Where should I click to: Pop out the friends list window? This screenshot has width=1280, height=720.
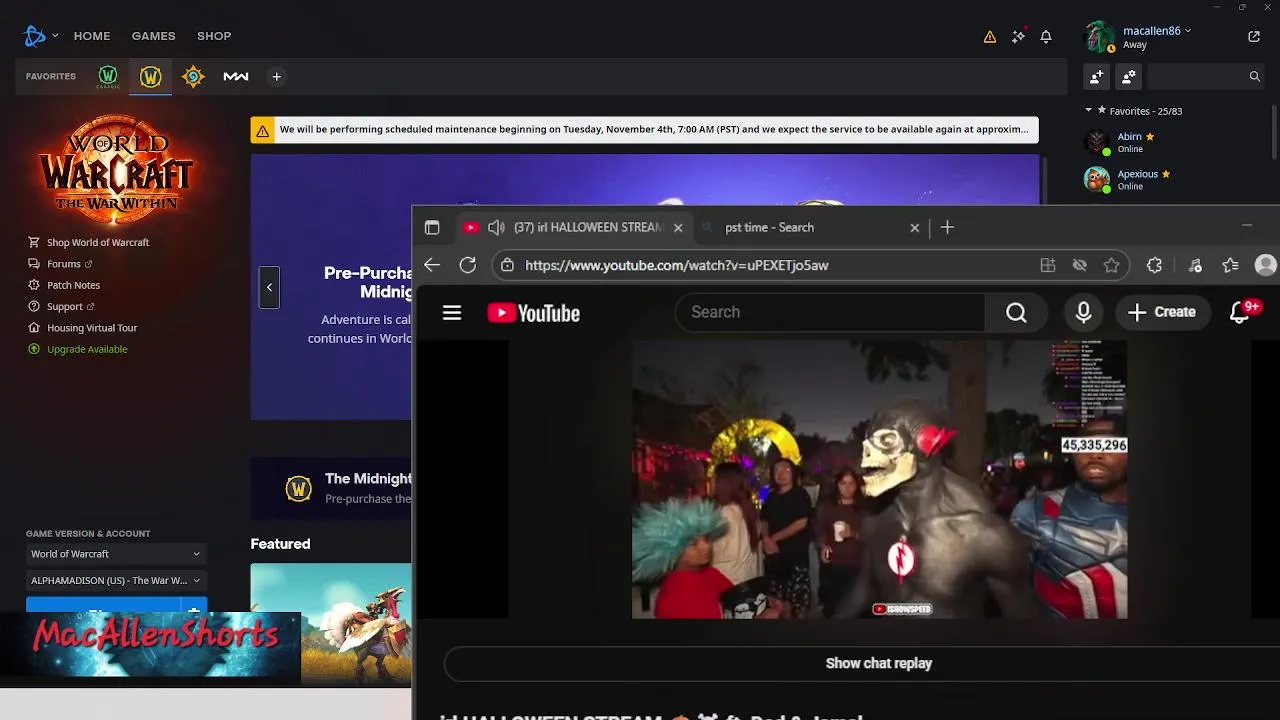(x=1254, y=37)
